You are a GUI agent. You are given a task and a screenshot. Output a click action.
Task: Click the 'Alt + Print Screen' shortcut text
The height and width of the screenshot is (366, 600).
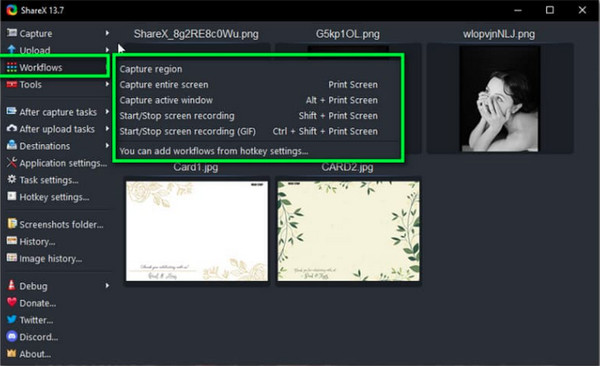[342, 100]
